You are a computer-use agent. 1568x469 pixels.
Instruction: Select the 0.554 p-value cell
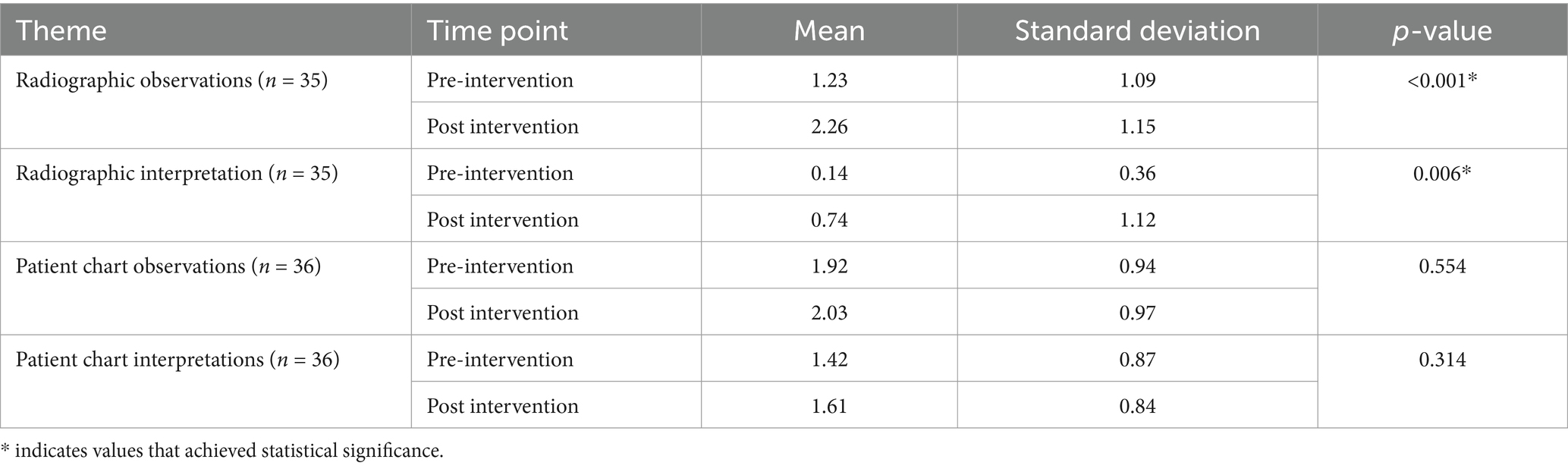tap(1442, 288)
